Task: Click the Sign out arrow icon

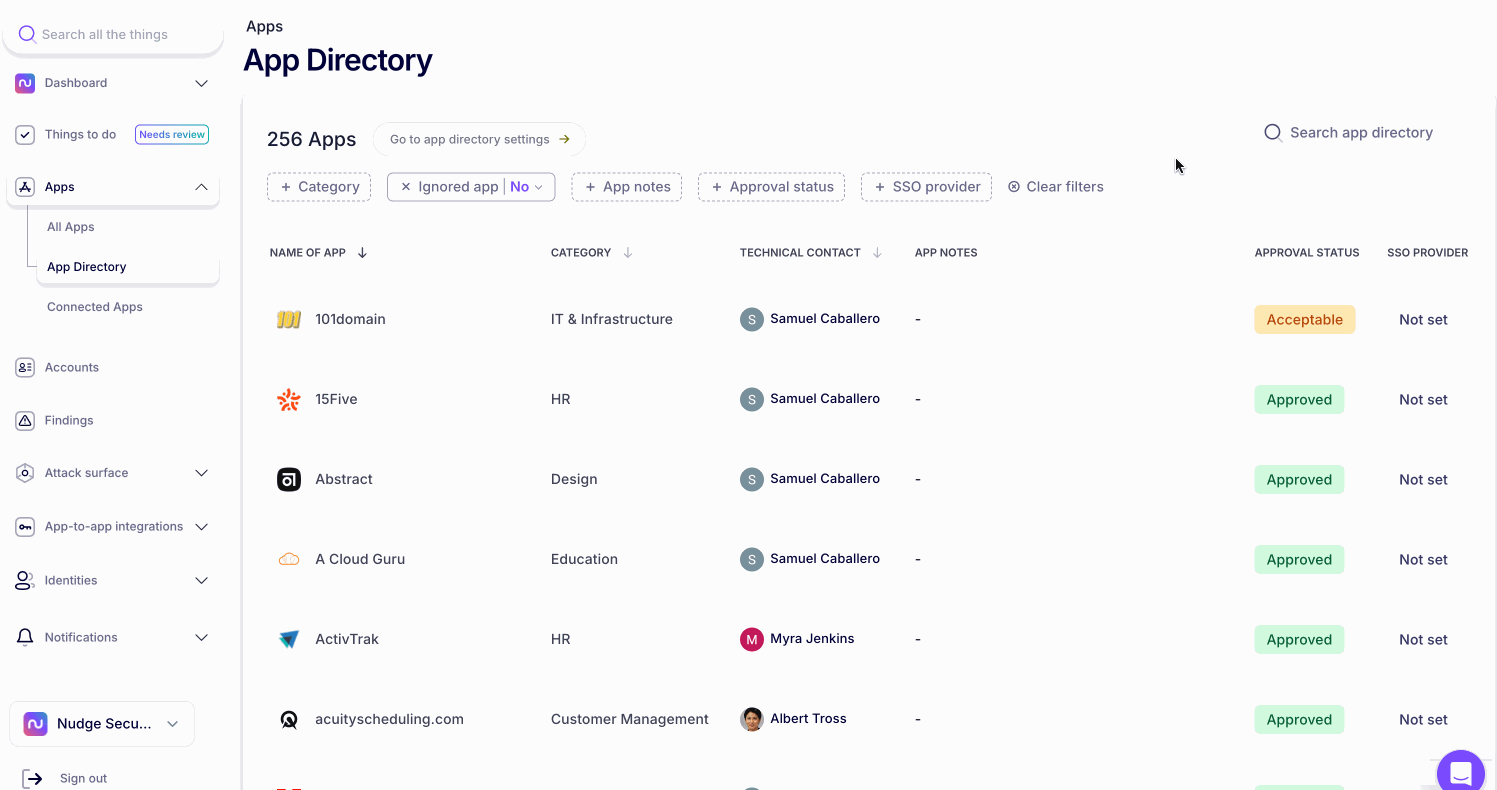Action: coord(33,778)
